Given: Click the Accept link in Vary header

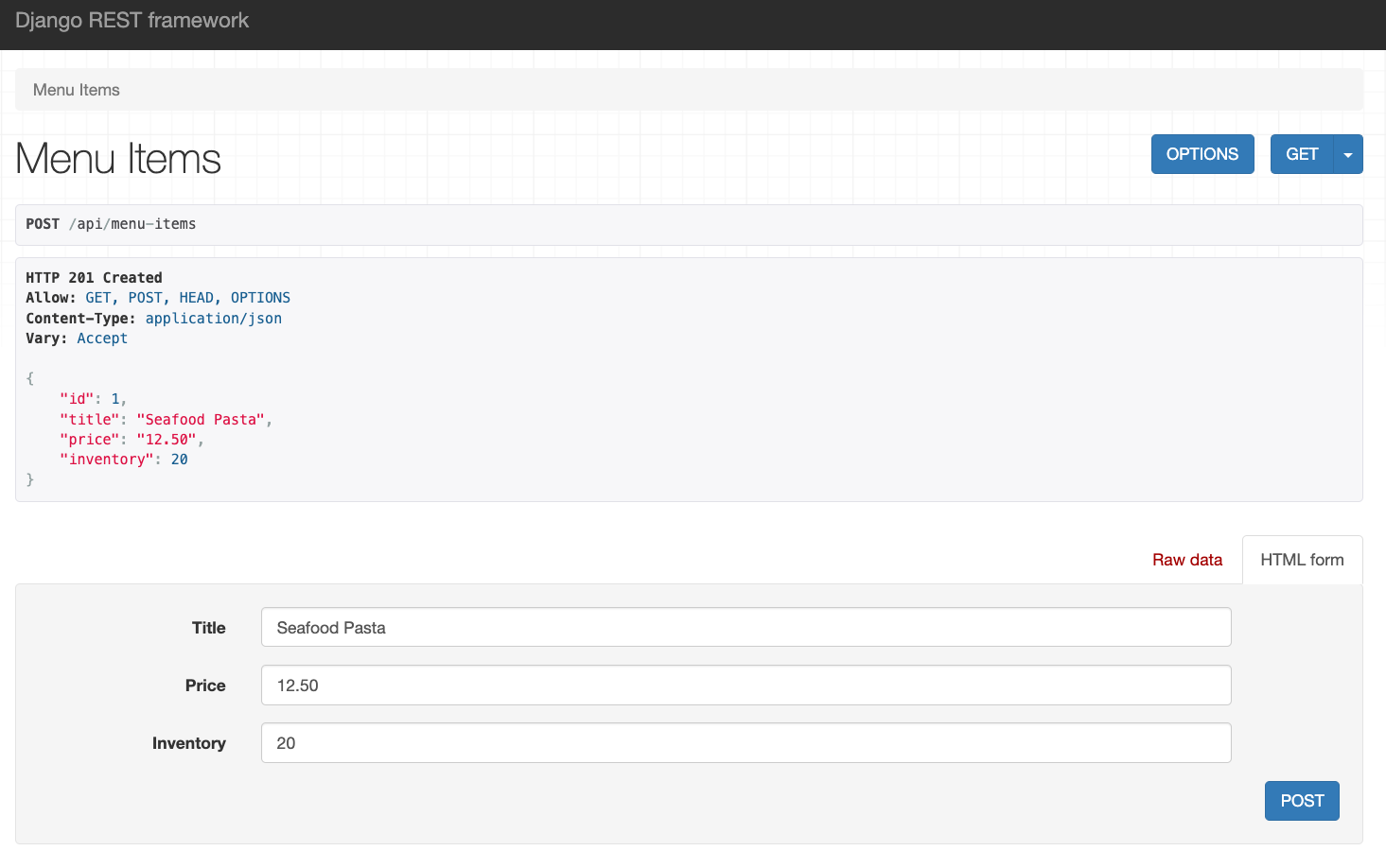Looking at the screenshot, I should click(x=101, y=338).
